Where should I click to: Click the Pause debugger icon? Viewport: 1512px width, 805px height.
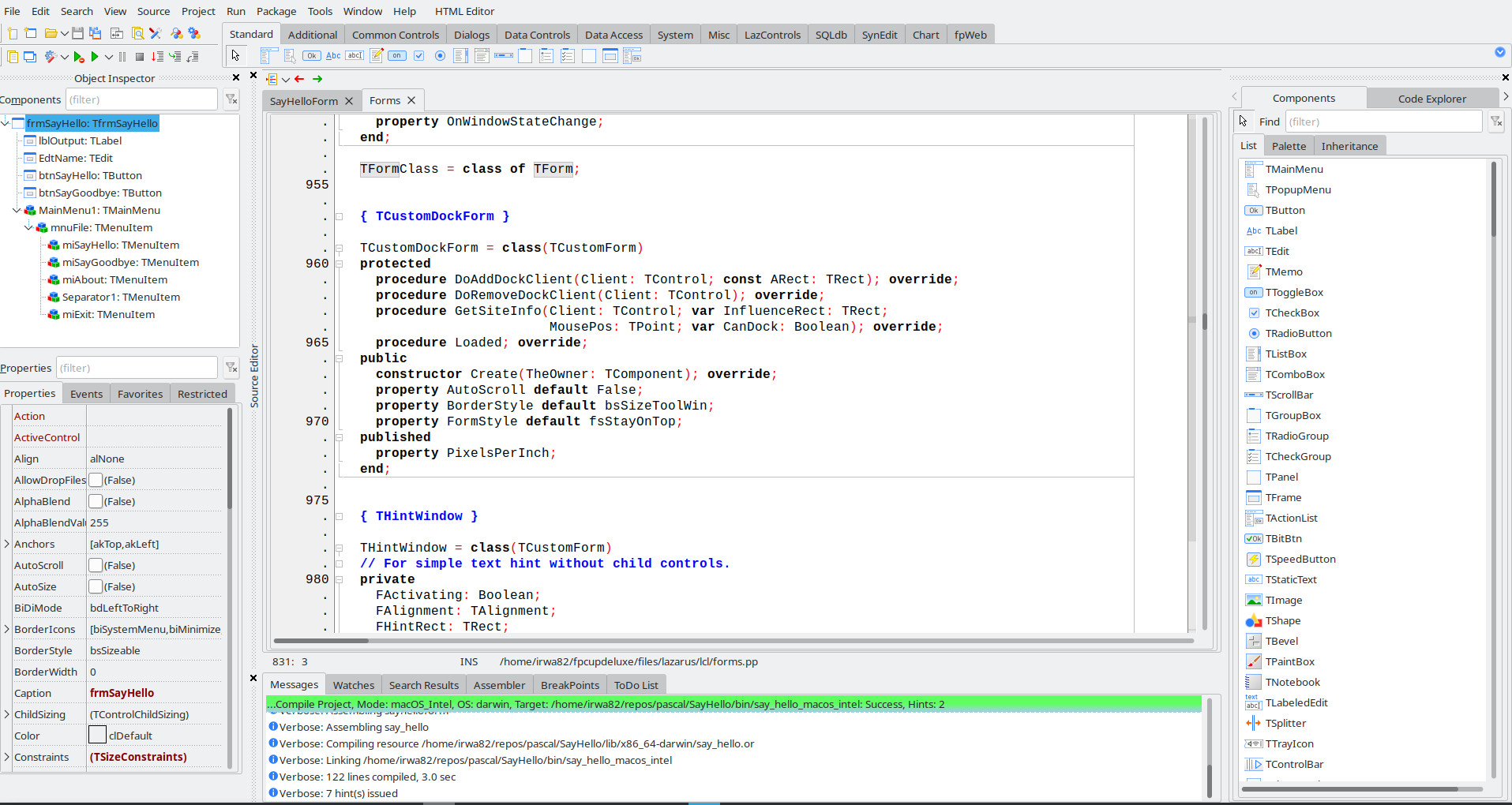coord(122,57)
